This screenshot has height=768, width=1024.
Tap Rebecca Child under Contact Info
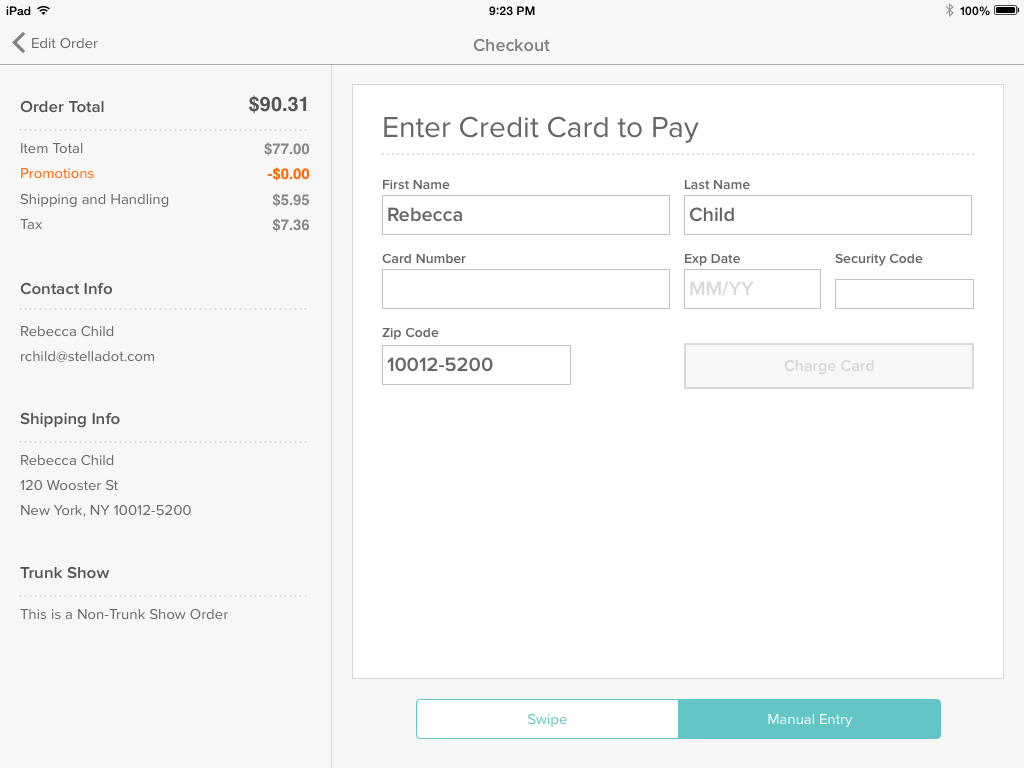click(67, 331)
